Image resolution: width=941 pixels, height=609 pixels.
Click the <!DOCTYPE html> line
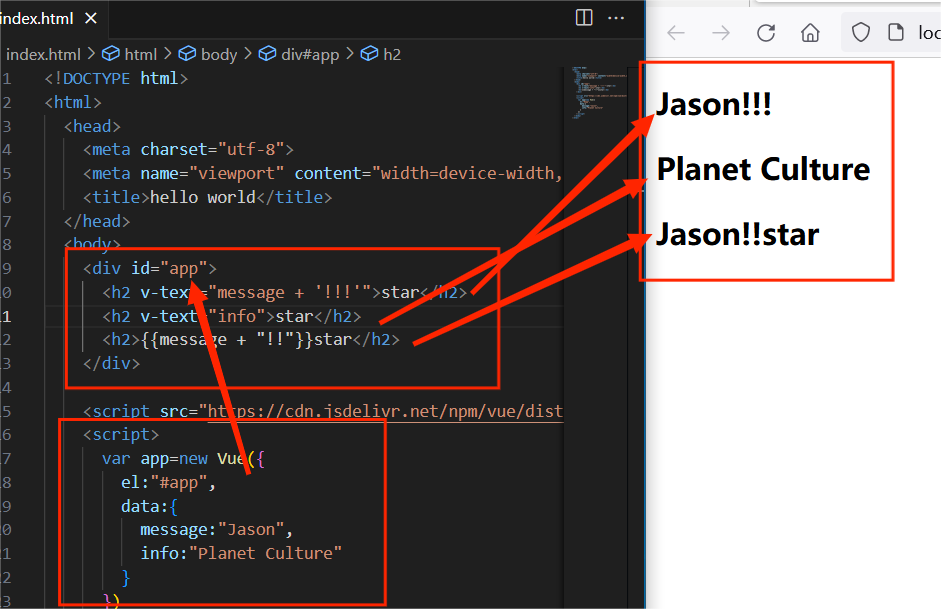coord(116,79)
